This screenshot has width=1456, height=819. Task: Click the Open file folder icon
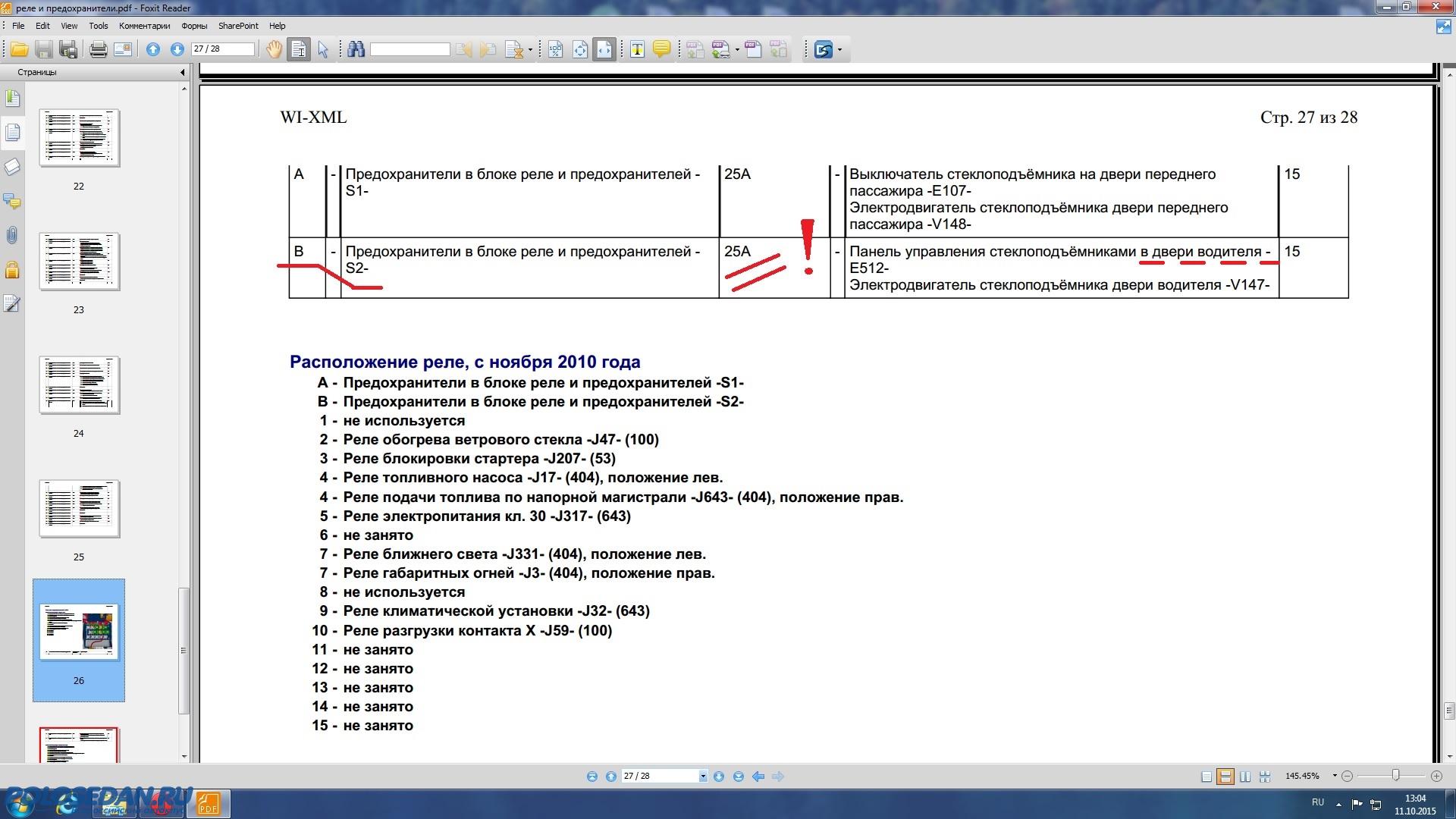(x=19, y=50)
